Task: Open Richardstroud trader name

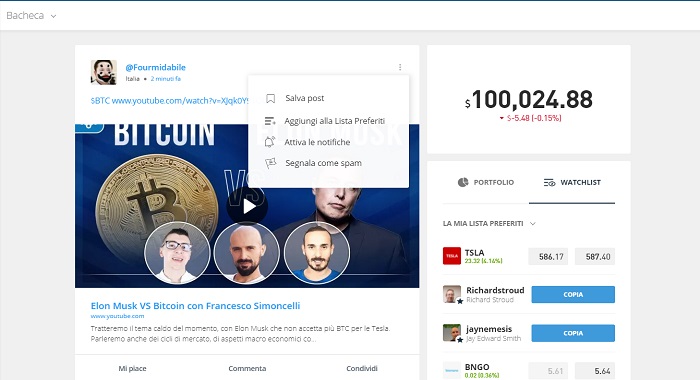Action: pos(495,290)
